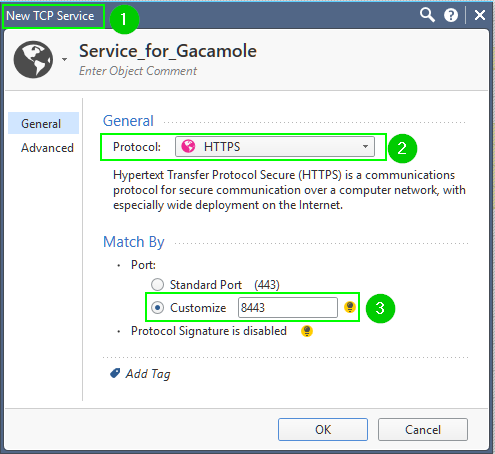Close the New TCP Service dialog
This screenshot has width=495, height=454.
[x=480, y=15]
